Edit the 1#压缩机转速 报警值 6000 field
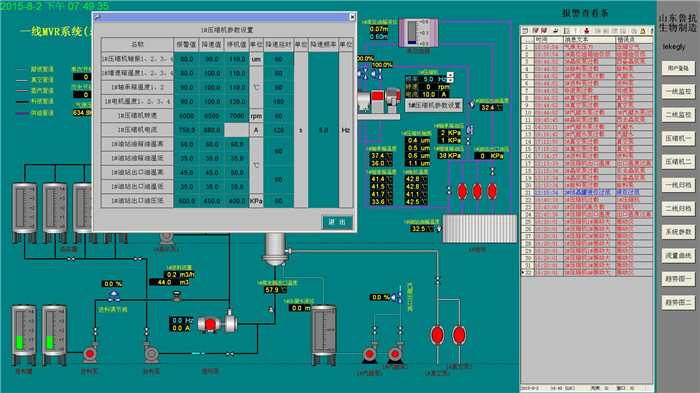 point(186,116)
